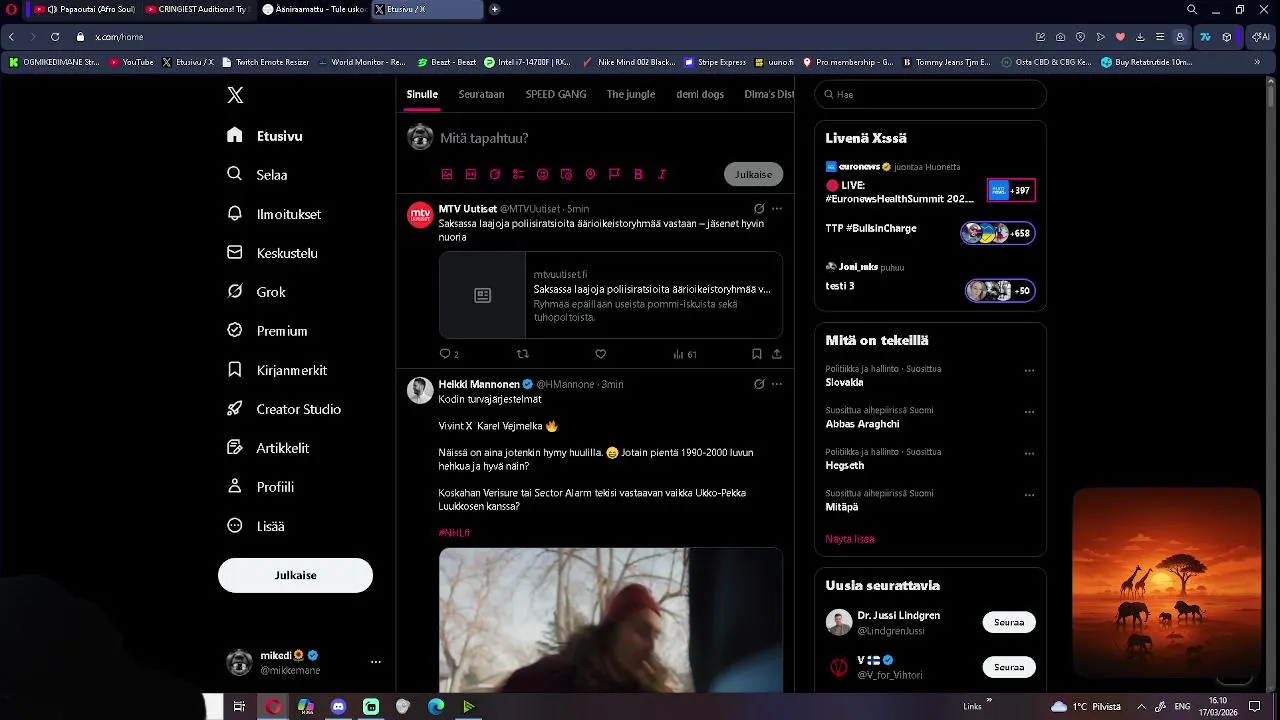The image size is (1280, 720).
Task: Open YouTube bookmark in bookmarks bar
Action: [x=131, y=62]
